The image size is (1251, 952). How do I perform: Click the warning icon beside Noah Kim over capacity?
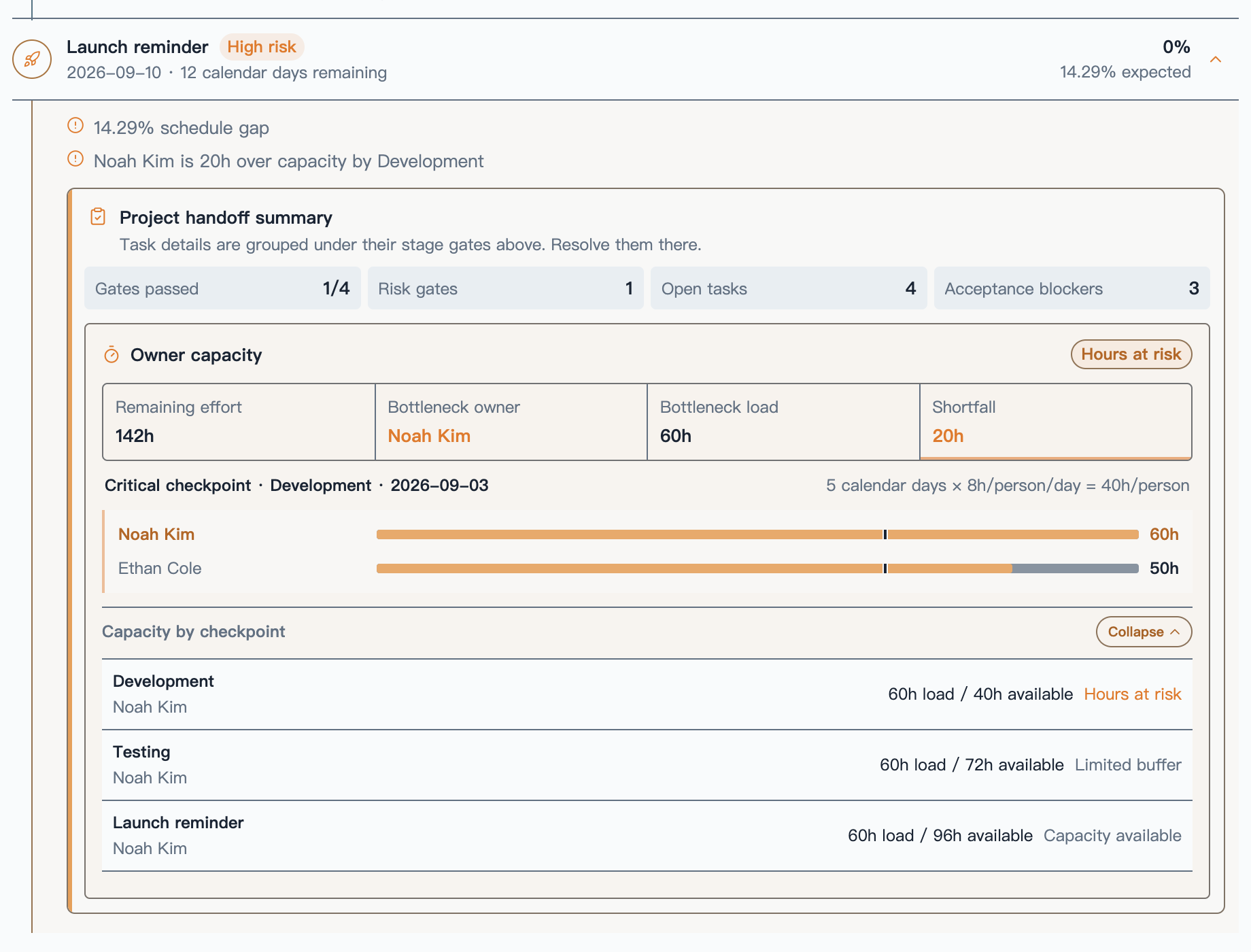75,159
